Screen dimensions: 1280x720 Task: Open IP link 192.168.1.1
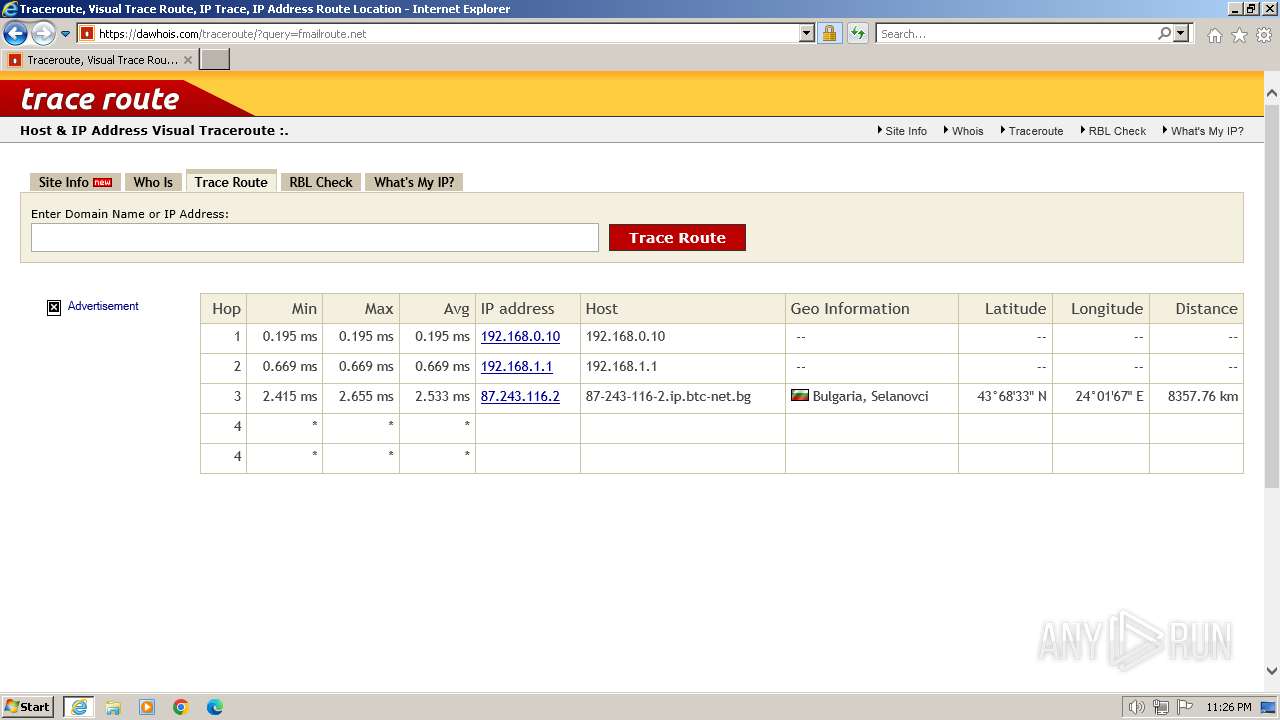click(x=516, y=366)
